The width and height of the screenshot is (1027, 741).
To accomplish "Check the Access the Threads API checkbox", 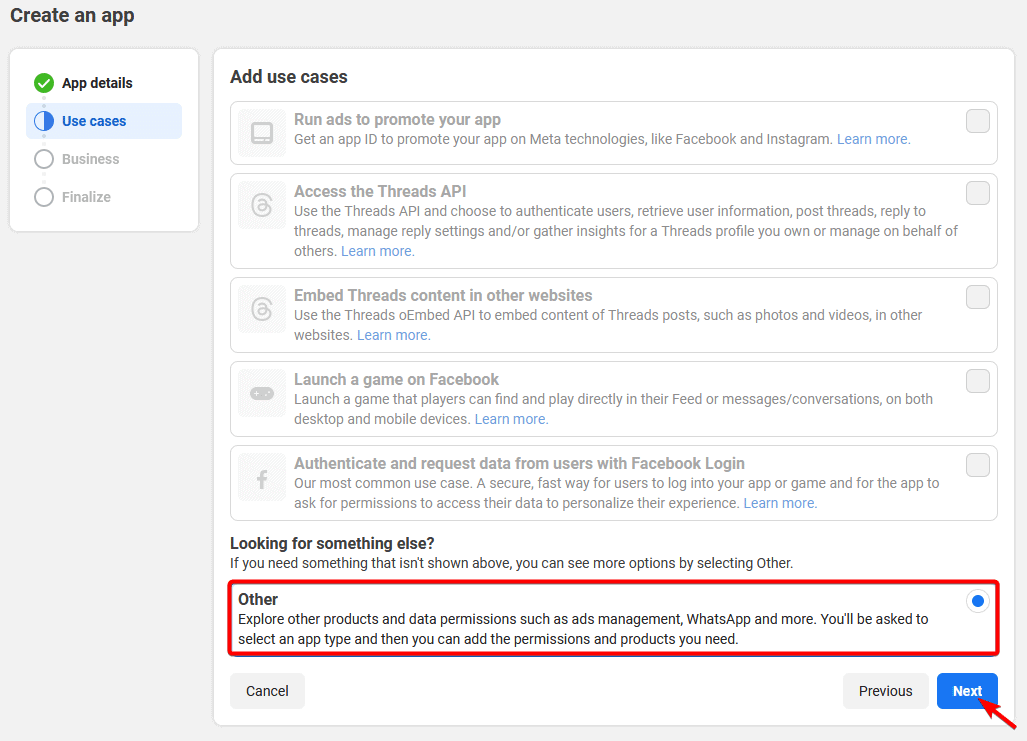I will (x=977, y=193).
